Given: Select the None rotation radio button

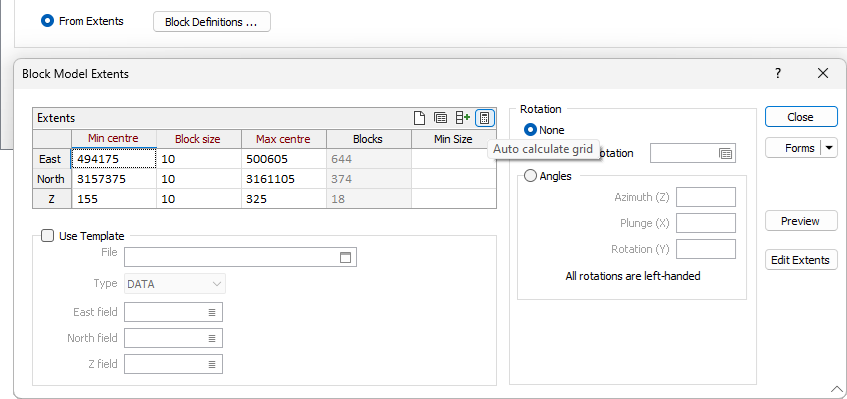Looking at the screenshot, I should click(530, 130).
